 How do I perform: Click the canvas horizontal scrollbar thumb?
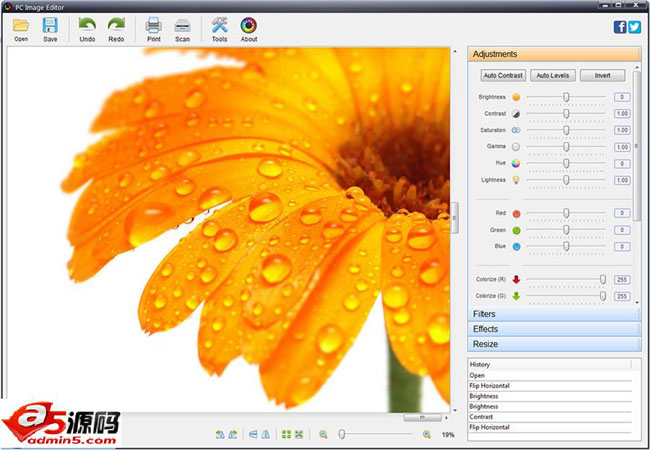422,418
